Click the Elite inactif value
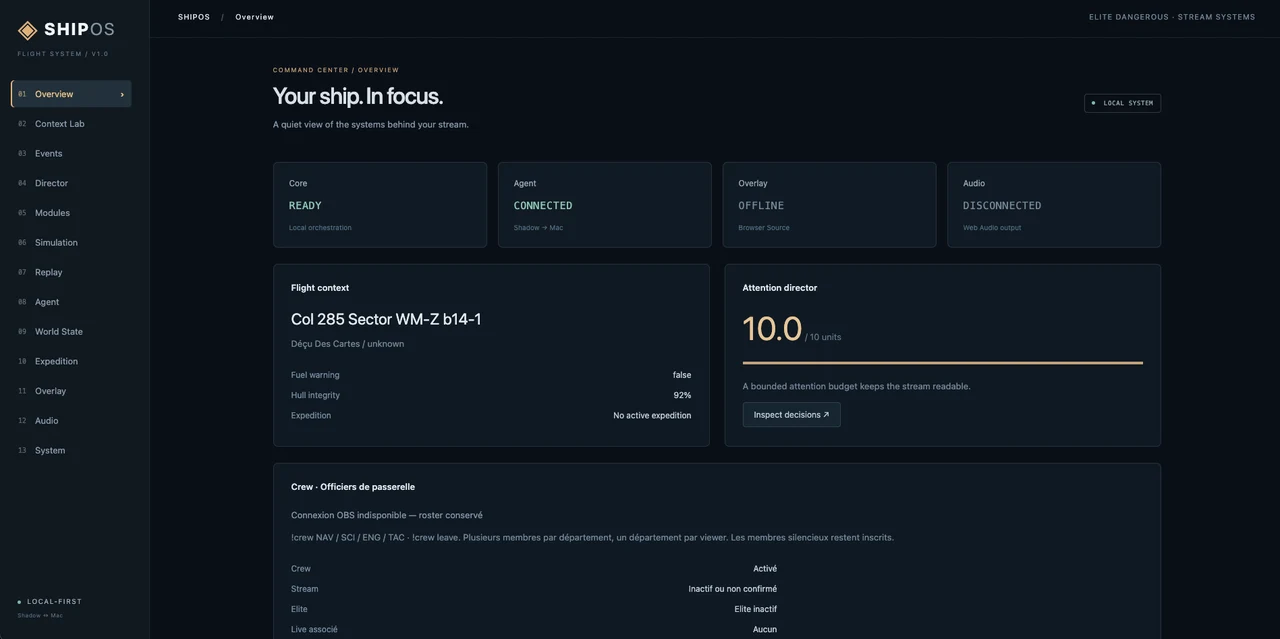 point(756,609)
